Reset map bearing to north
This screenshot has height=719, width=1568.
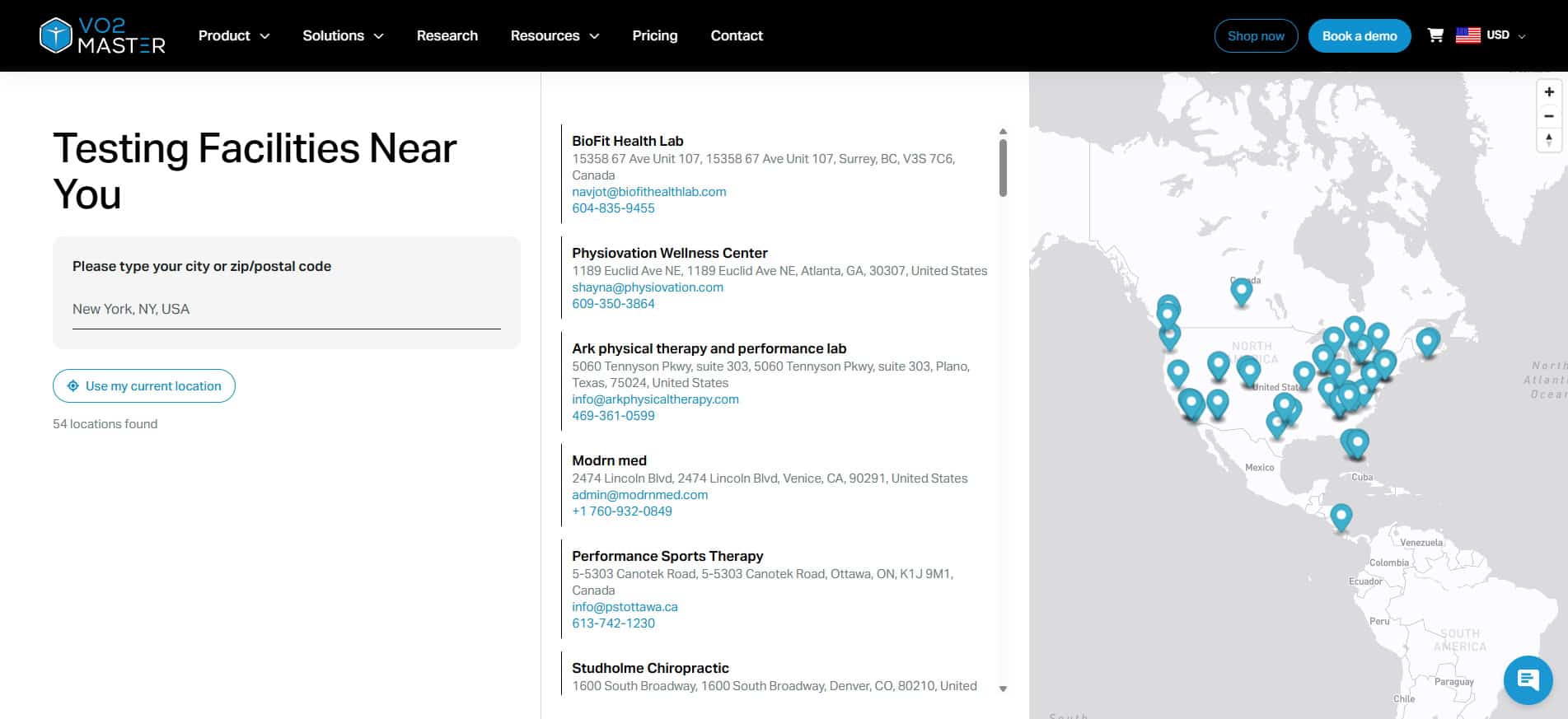[1549, 140]
